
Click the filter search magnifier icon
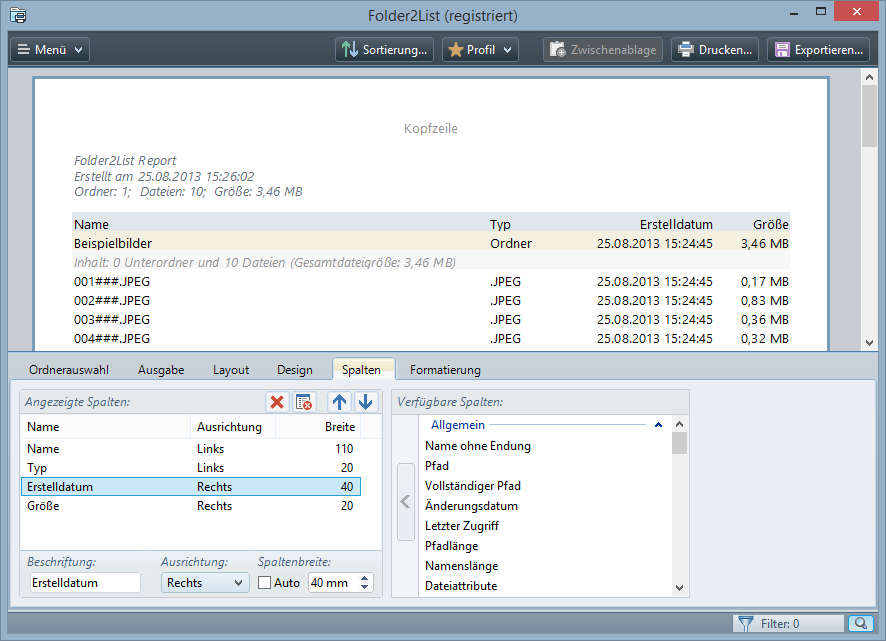point(859,624)
